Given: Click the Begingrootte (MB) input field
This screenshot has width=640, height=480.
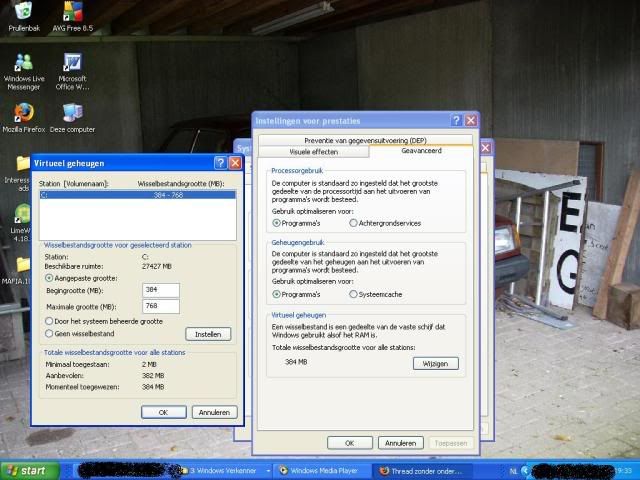Looking at the screenshot, I should (160, 289).
